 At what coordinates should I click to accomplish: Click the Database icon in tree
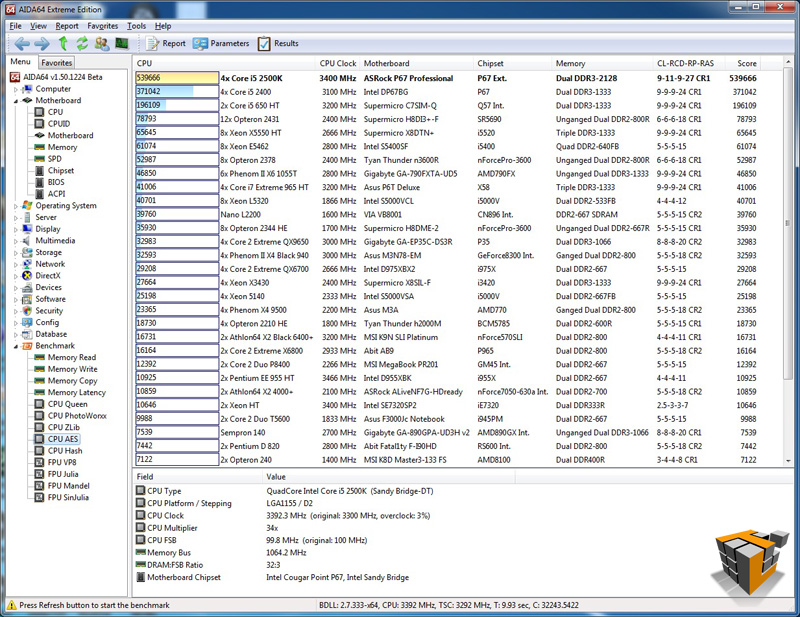click(27, 334)
